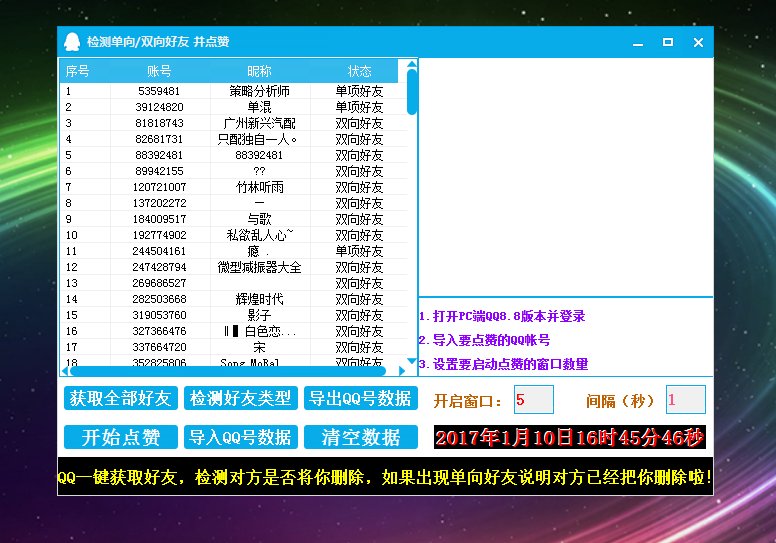This screenshot has width=776, height=543.
Task: Select nickname 与歌
Action: [x=259, y=219]
